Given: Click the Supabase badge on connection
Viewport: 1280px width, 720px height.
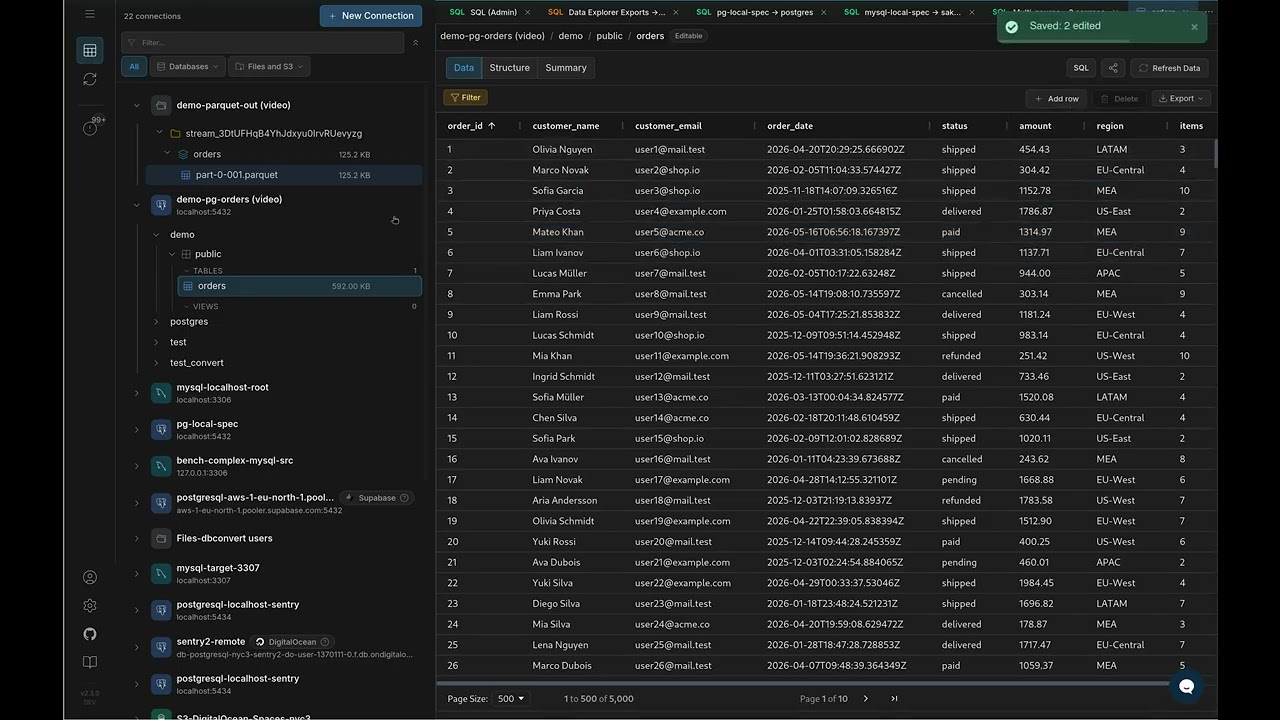Looking at the screenshot, I should 376,498.
